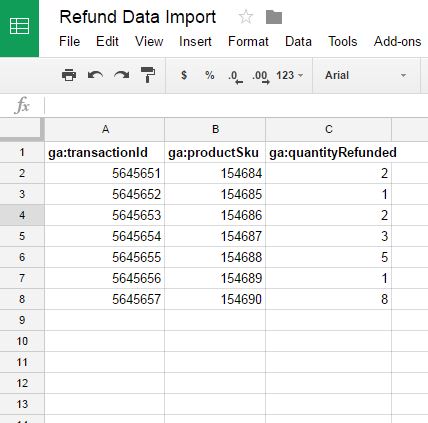
Task: Open the Google Sheets home icon
Action: [x=19, y=28]
